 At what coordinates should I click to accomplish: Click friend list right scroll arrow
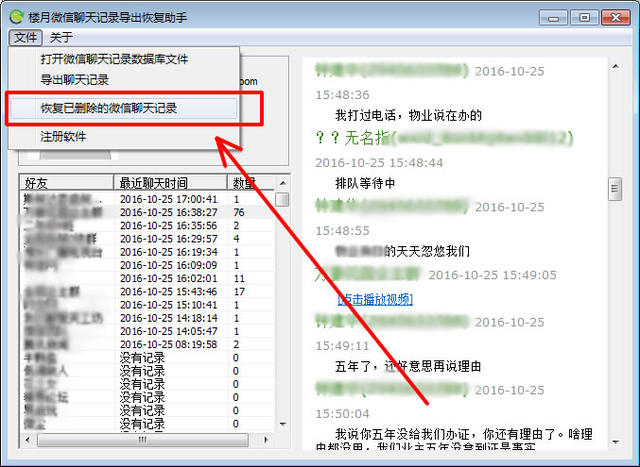[x=266, y=440]
